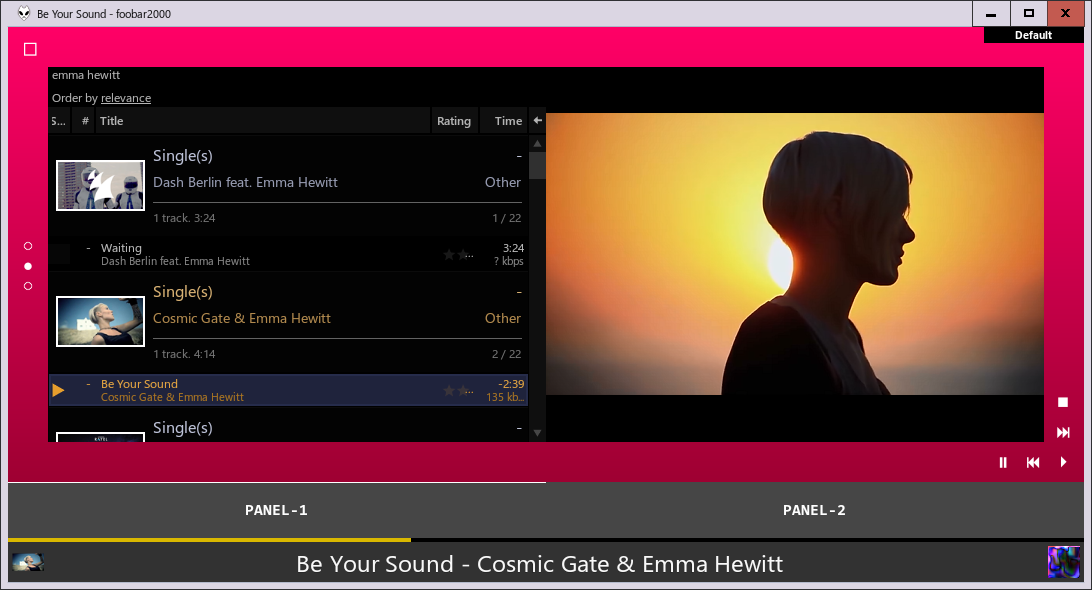The image size is (1092, 590).
Task: Sort by the Title column header
Action: 263,121
